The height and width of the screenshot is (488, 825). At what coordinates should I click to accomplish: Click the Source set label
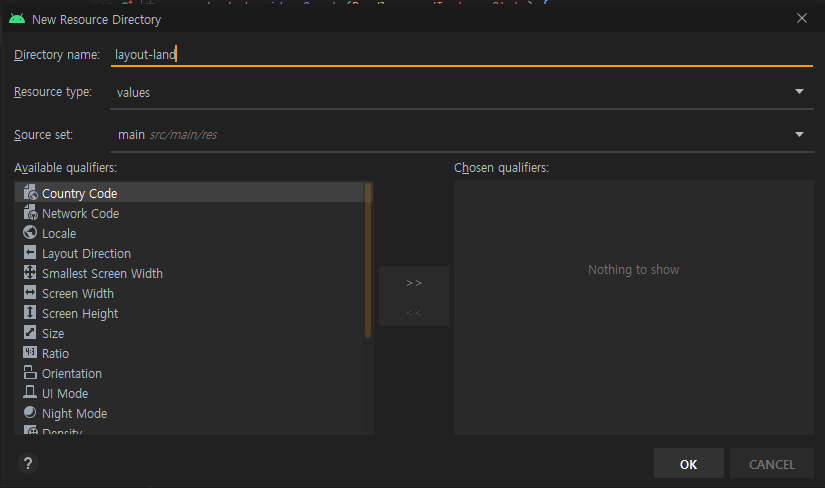pos(43,135)
